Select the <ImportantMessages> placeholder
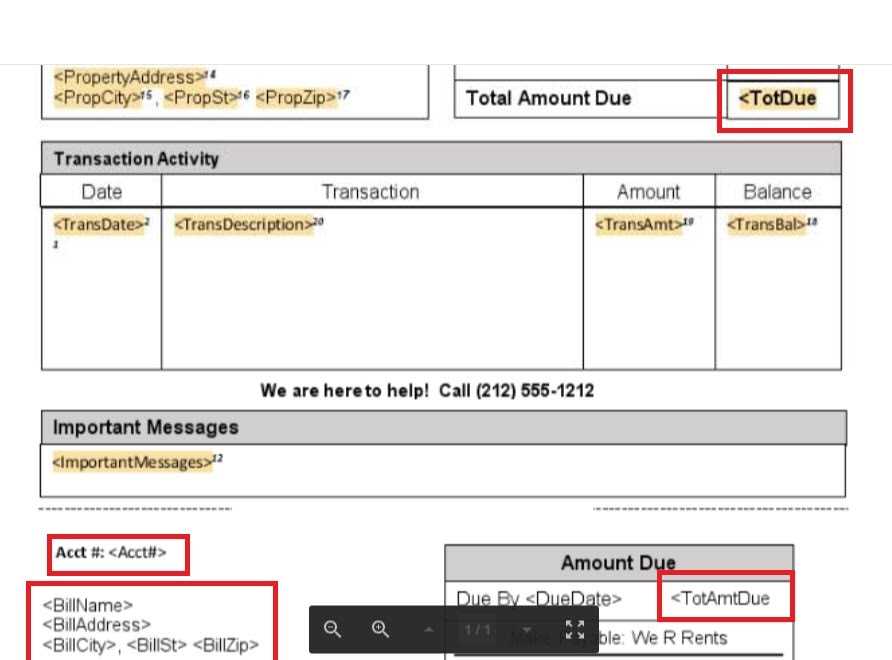 [132, 462]
